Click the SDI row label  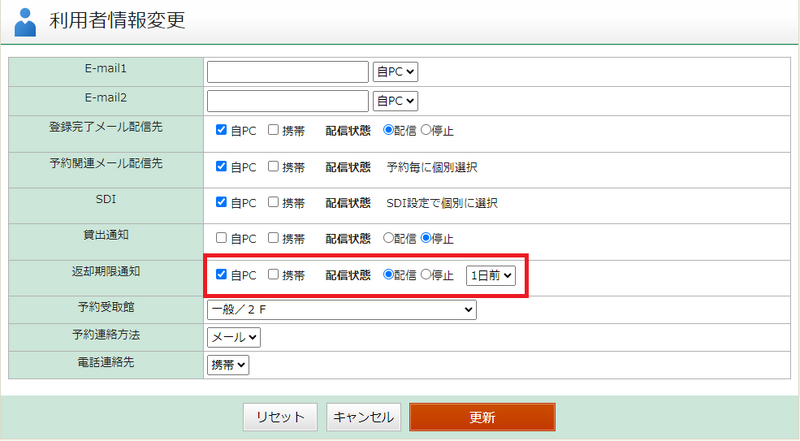coord(106,199)
